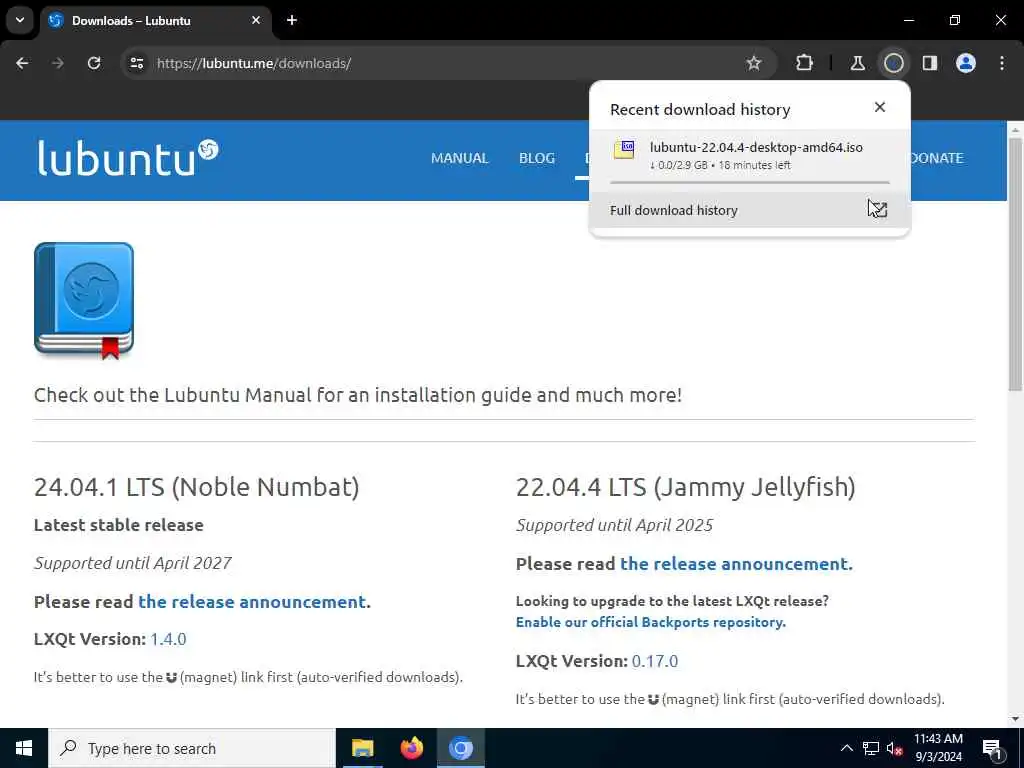Show hidden system tray icons
Viewport: 1024px width, 768px height.
(846, 748)
